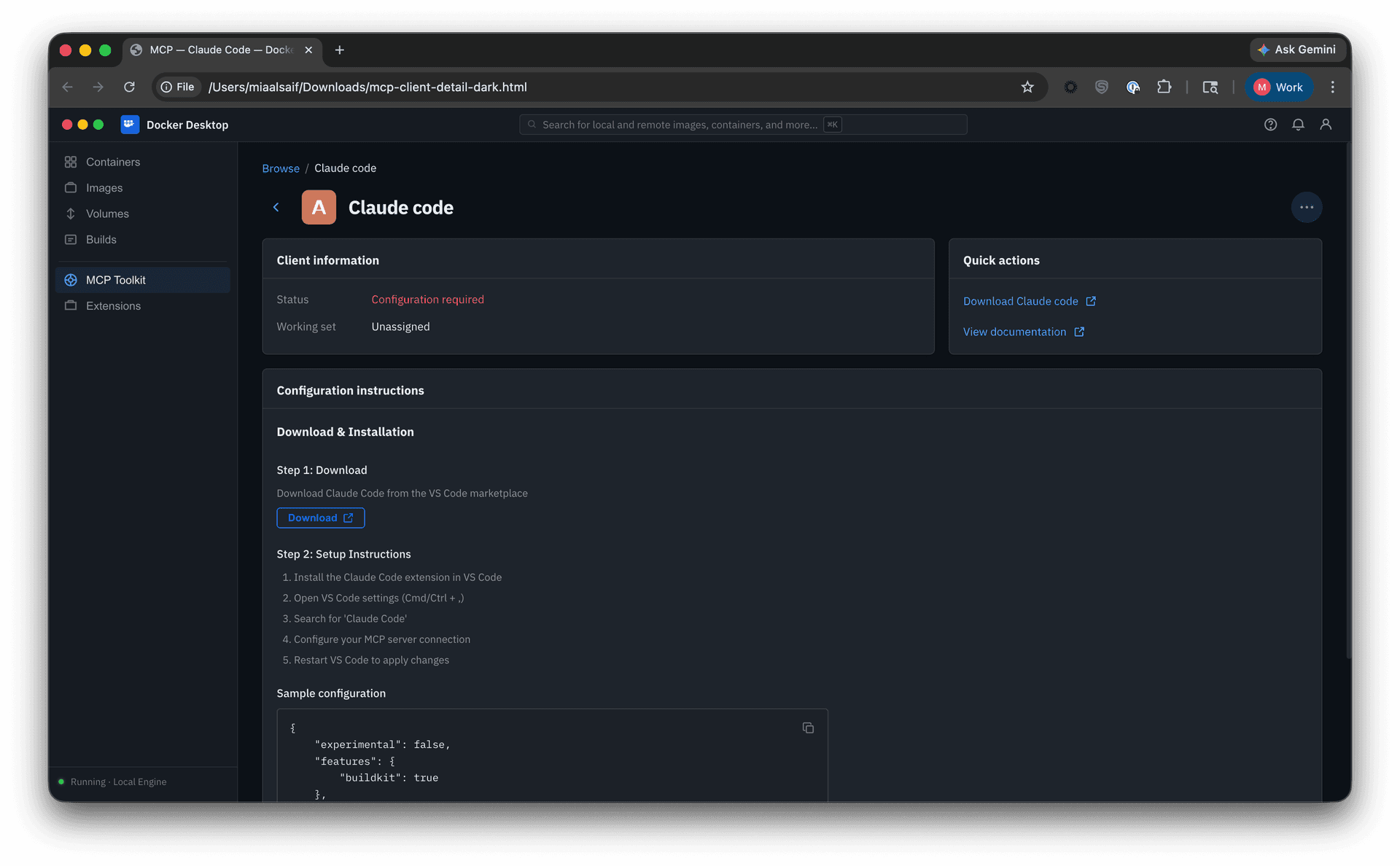Click the back chevron beside Claude code
Image resolution: width=1400 pixels, height=866 pixels.
point(276,207)
